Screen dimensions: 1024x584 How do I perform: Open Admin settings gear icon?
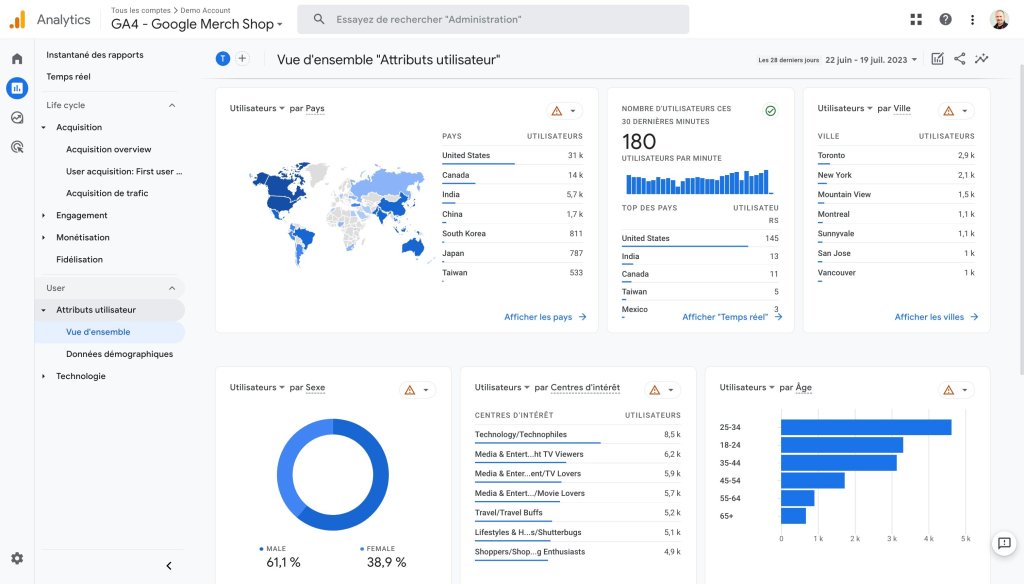pyautogui.click(x=17, y=559)
